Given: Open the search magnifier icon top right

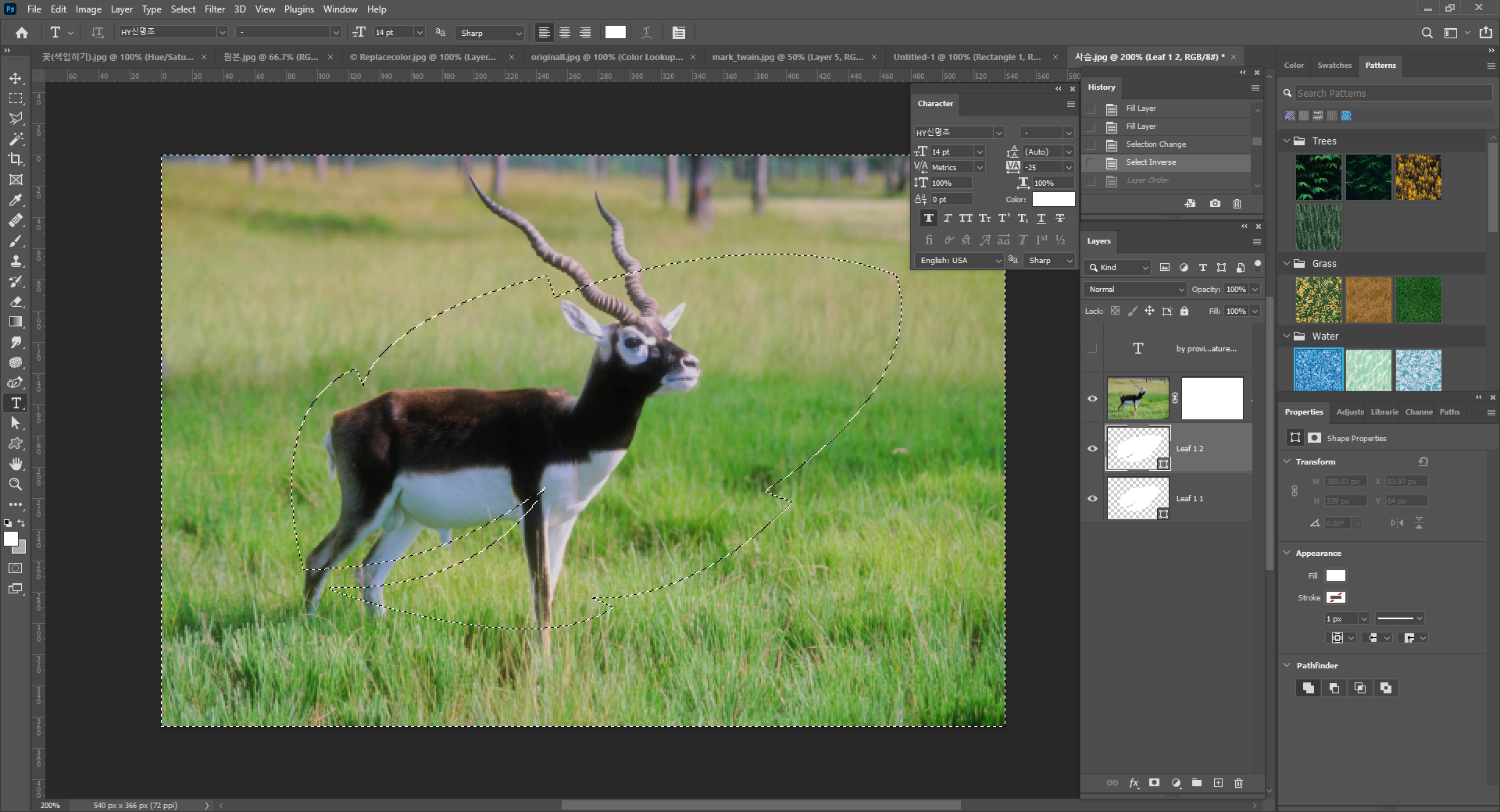Looking at the screenshot, I should pyautogui.click(x=1427, y=33).
